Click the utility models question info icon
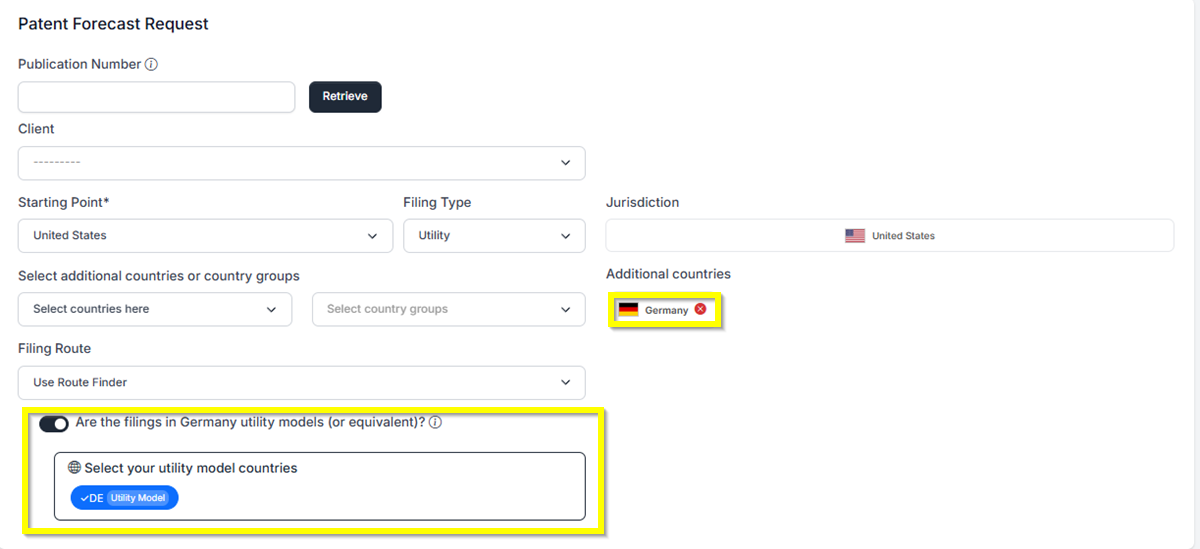 pos(436,422)
